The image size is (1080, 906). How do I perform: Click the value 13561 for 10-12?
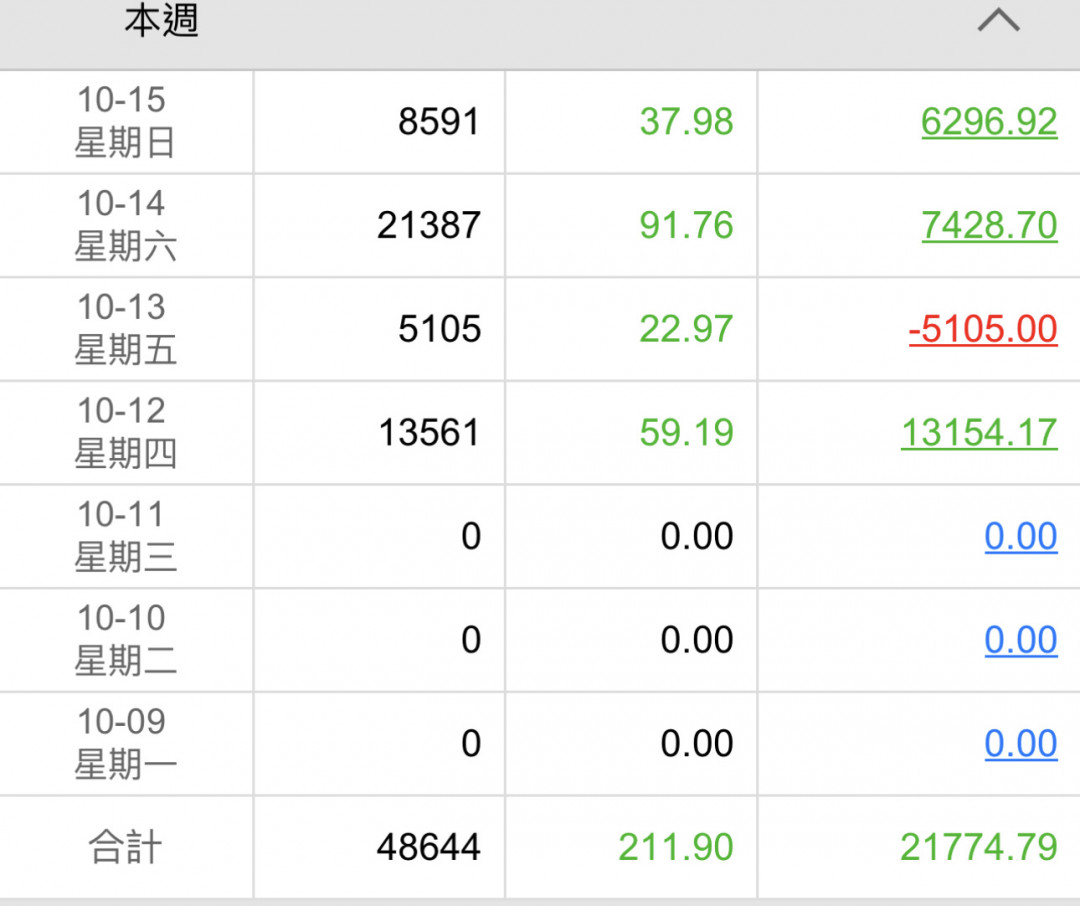click(428, 433)
